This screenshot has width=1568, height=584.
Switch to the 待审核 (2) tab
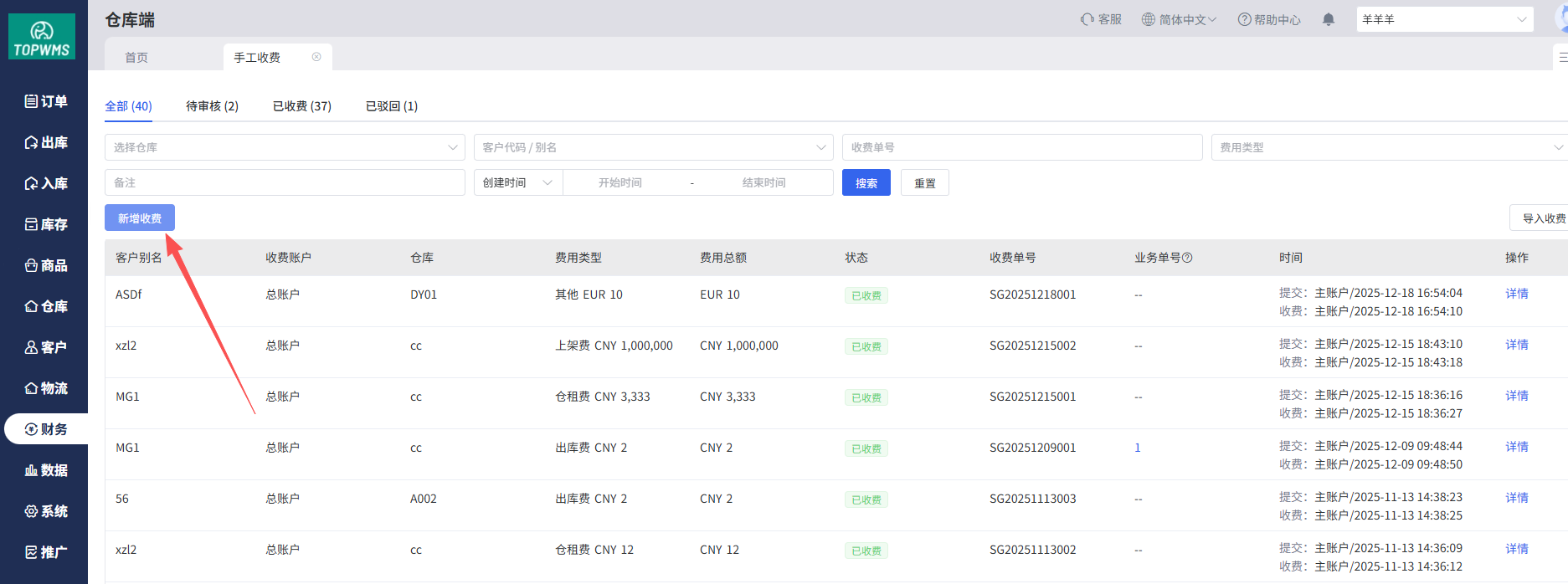tap(212, 106)
